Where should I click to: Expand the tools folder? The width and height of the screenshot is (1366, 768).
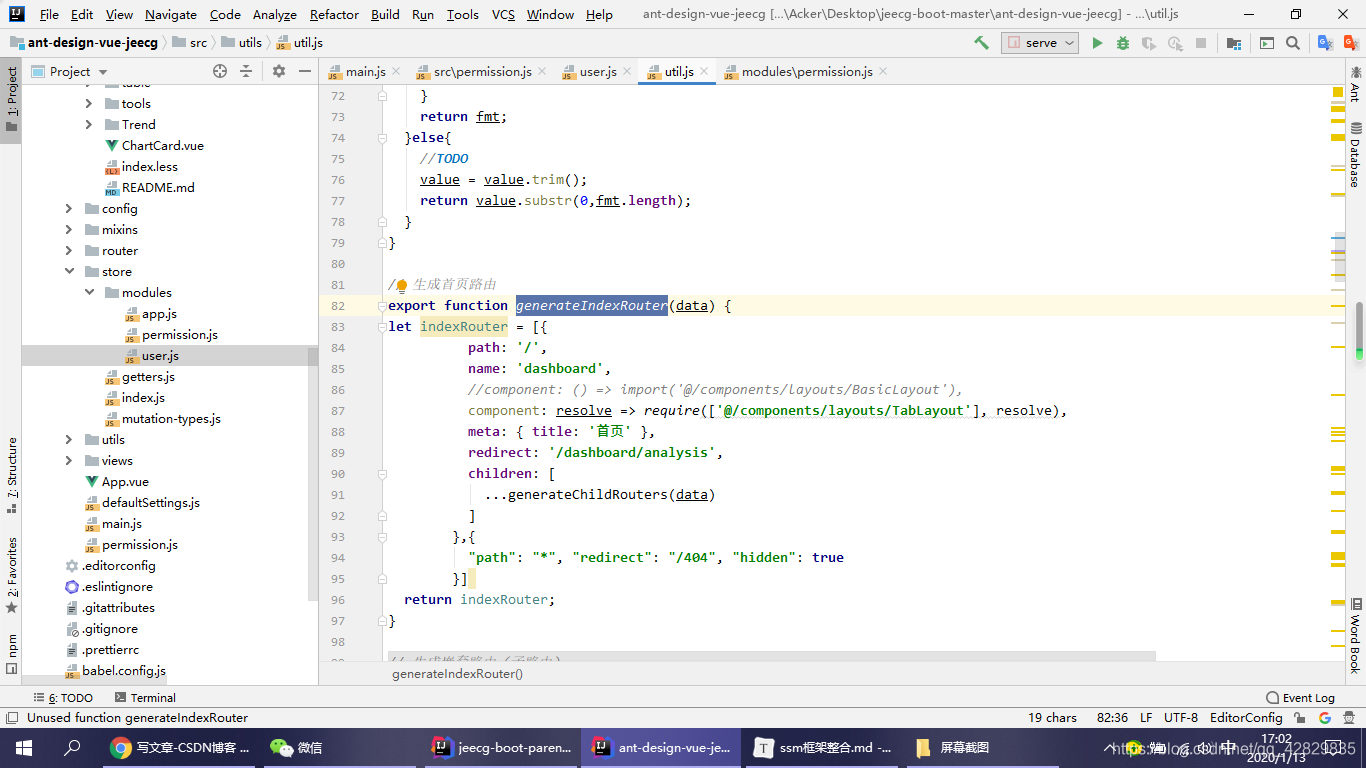point(89,103)
